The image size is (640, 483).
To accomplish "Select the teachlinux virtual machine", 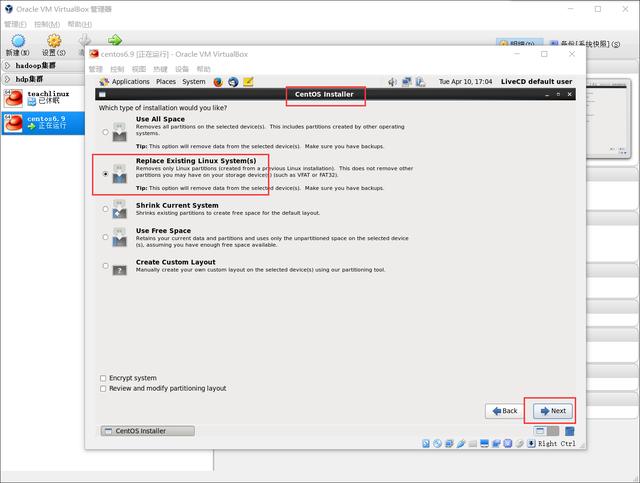I will coord(42,97).
